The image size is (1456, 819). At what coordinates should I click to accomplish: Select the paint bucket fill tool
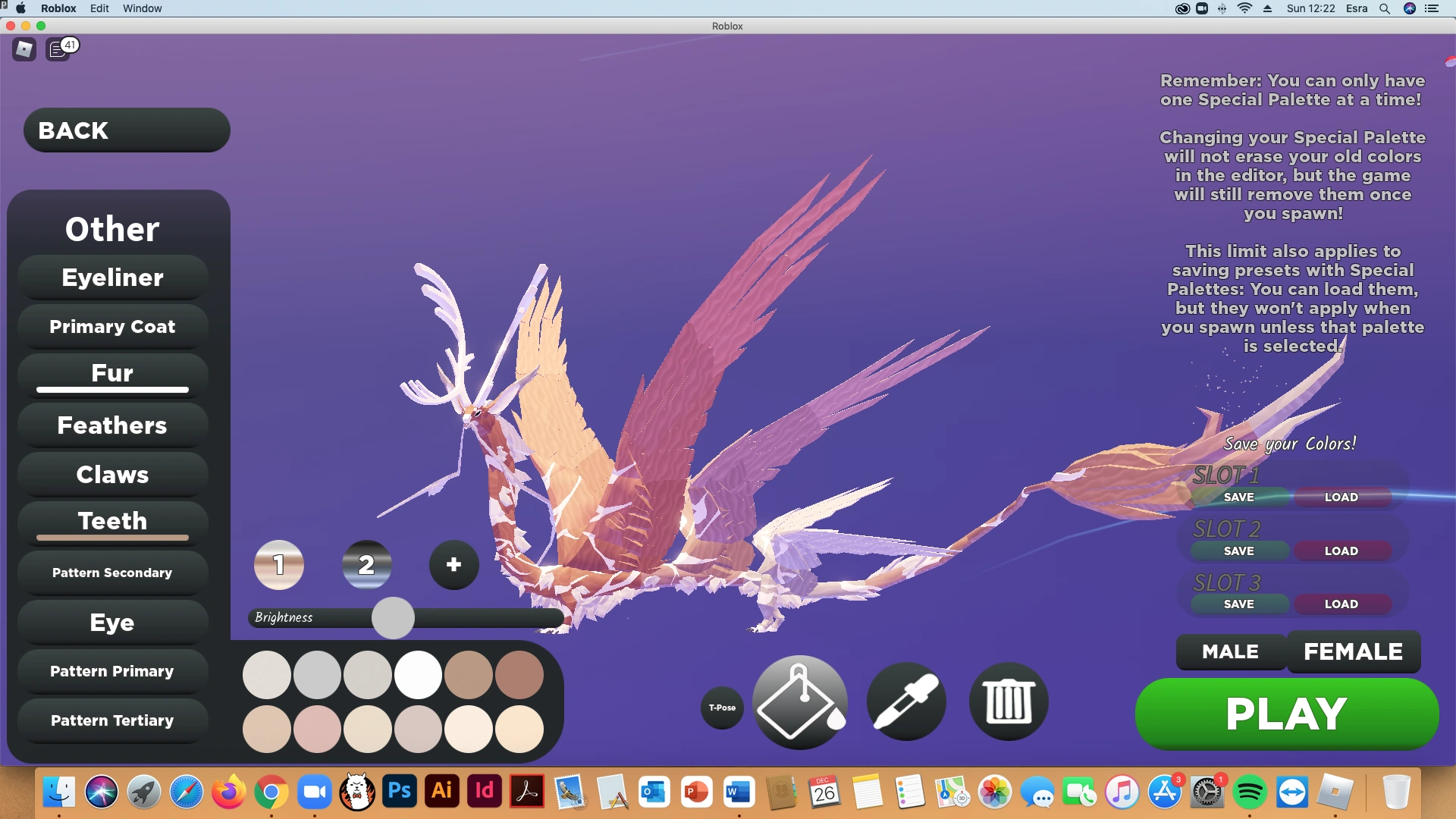point(799,701)
